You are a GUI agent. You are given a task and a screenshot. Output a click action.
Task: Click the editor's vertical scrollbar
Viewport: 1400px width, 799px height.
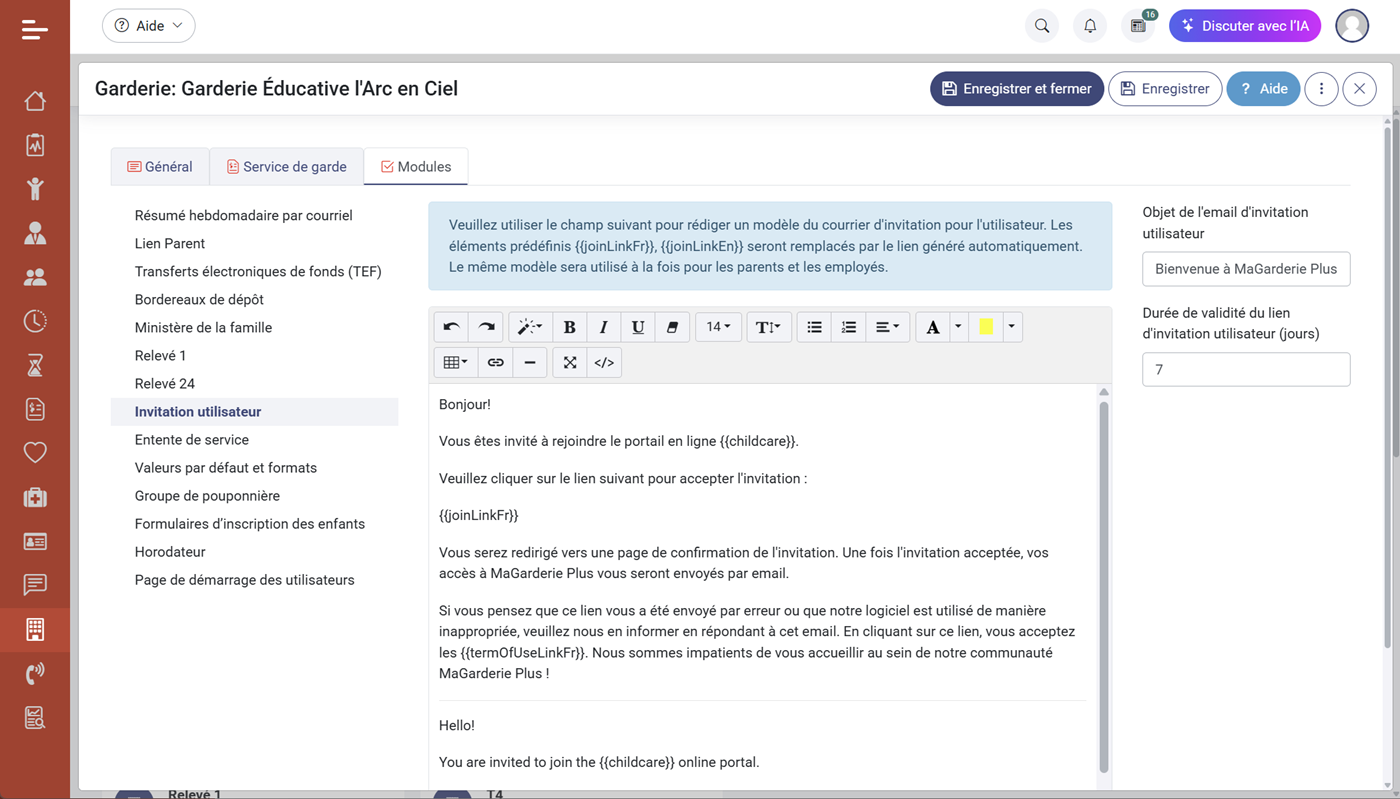pyautogui.click(x=1104, y=585)
